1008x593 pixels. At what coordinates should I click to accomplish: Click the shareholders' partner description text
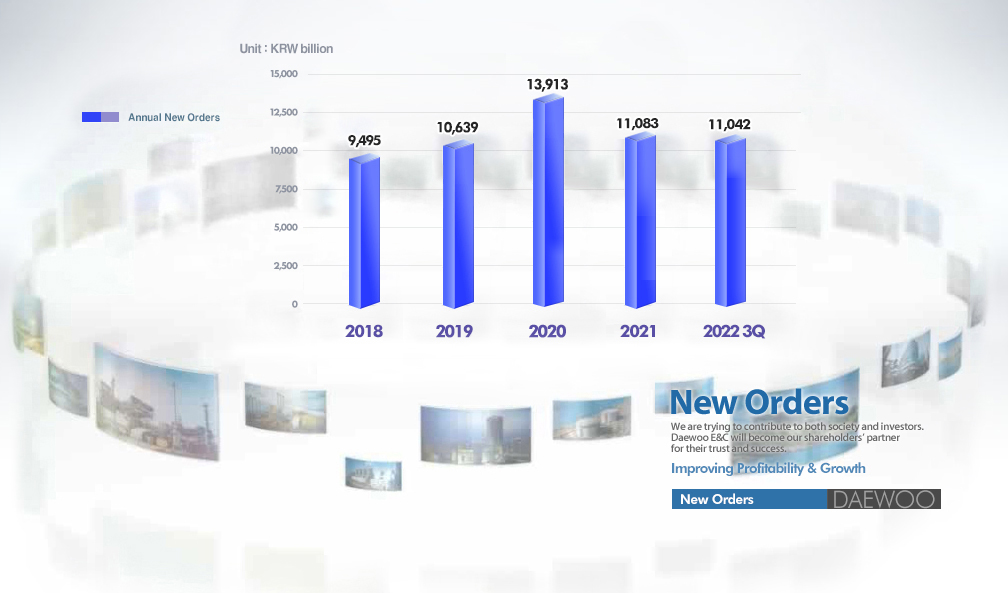click(x=797, y=437)
